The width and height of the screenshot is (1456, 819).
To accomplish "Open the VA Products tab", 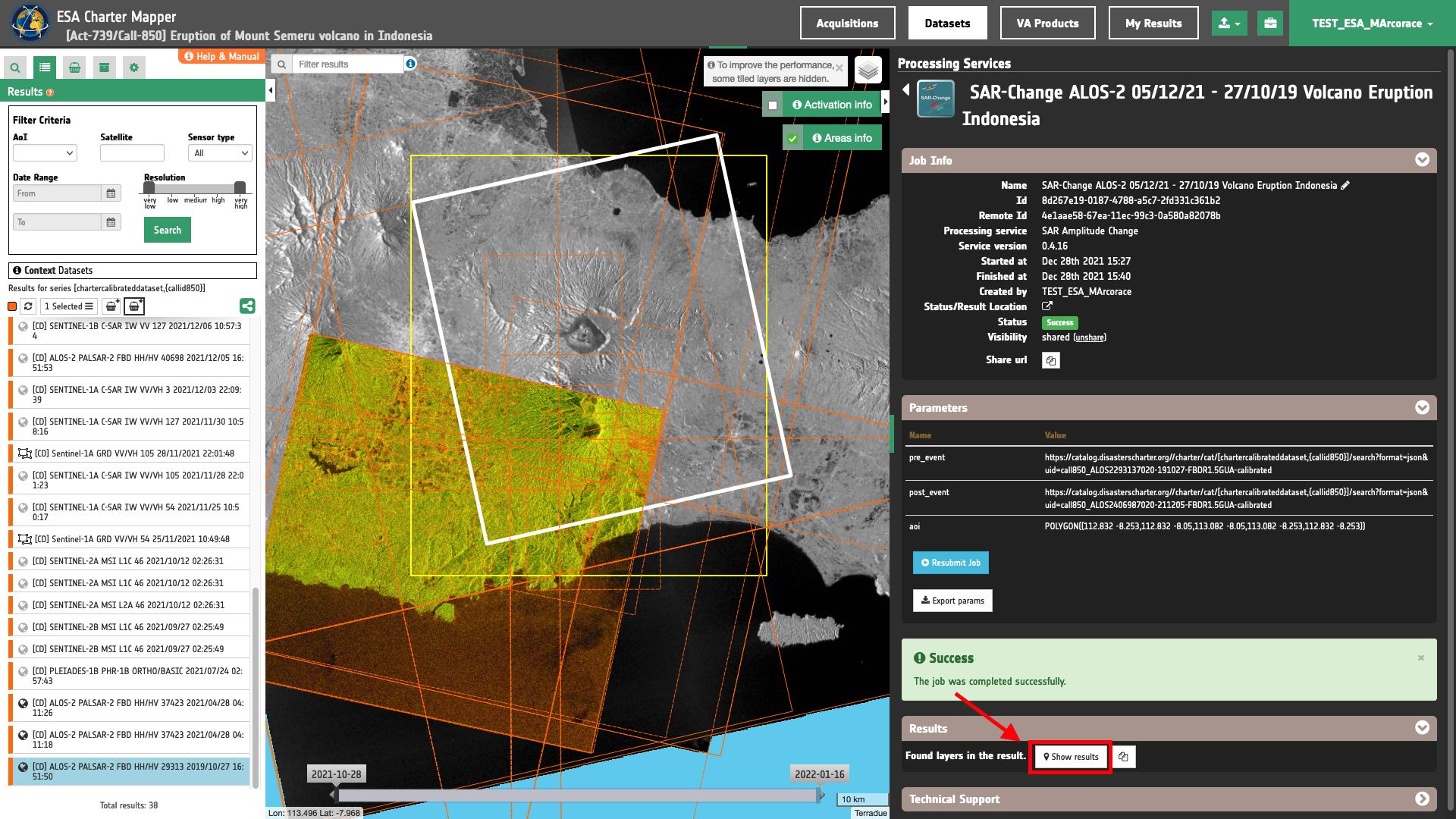I will tap(1047, 24).
